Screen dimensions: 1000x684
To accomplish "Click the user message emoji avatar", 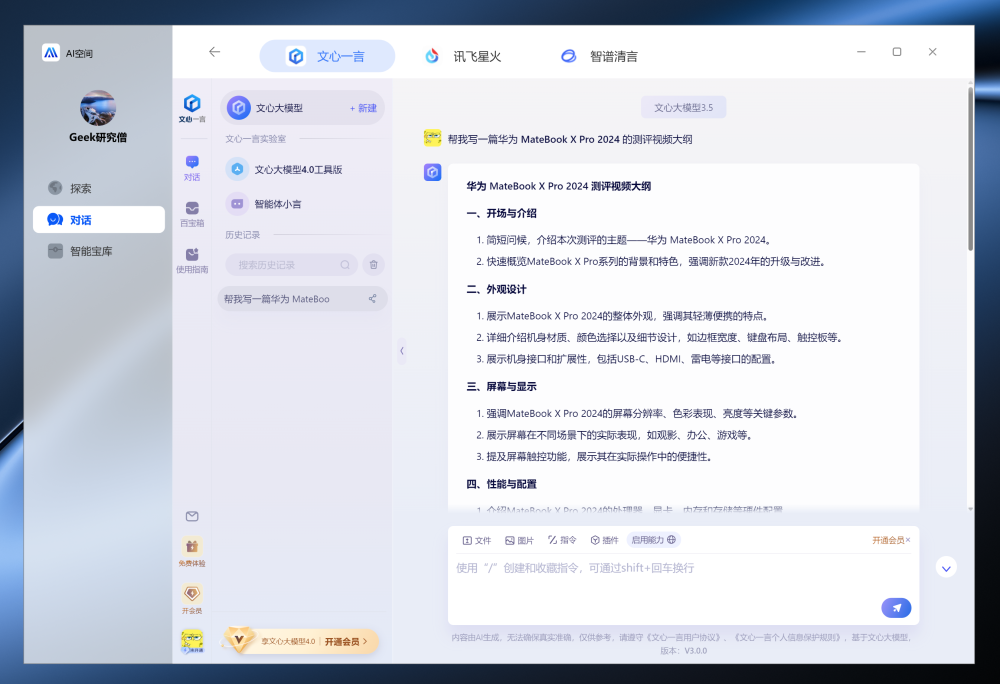I will tap(432, 138).
